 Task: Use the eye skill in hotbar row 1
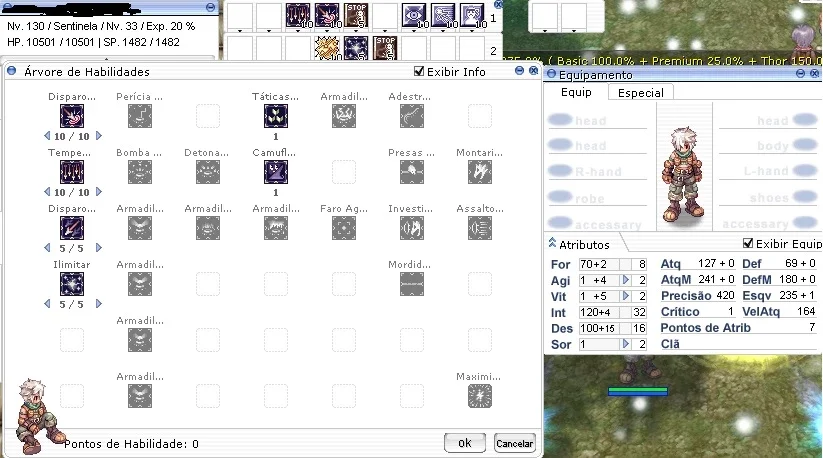click(414, 15)
